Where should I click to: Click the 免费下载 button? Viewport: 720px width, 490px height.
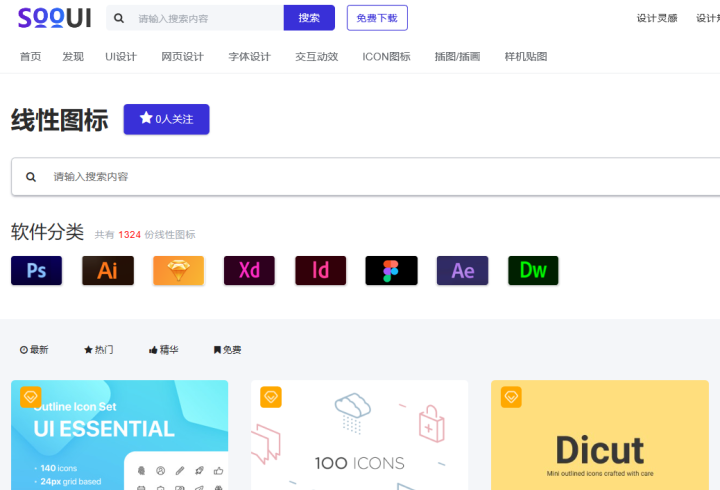[x=377, y=18]
